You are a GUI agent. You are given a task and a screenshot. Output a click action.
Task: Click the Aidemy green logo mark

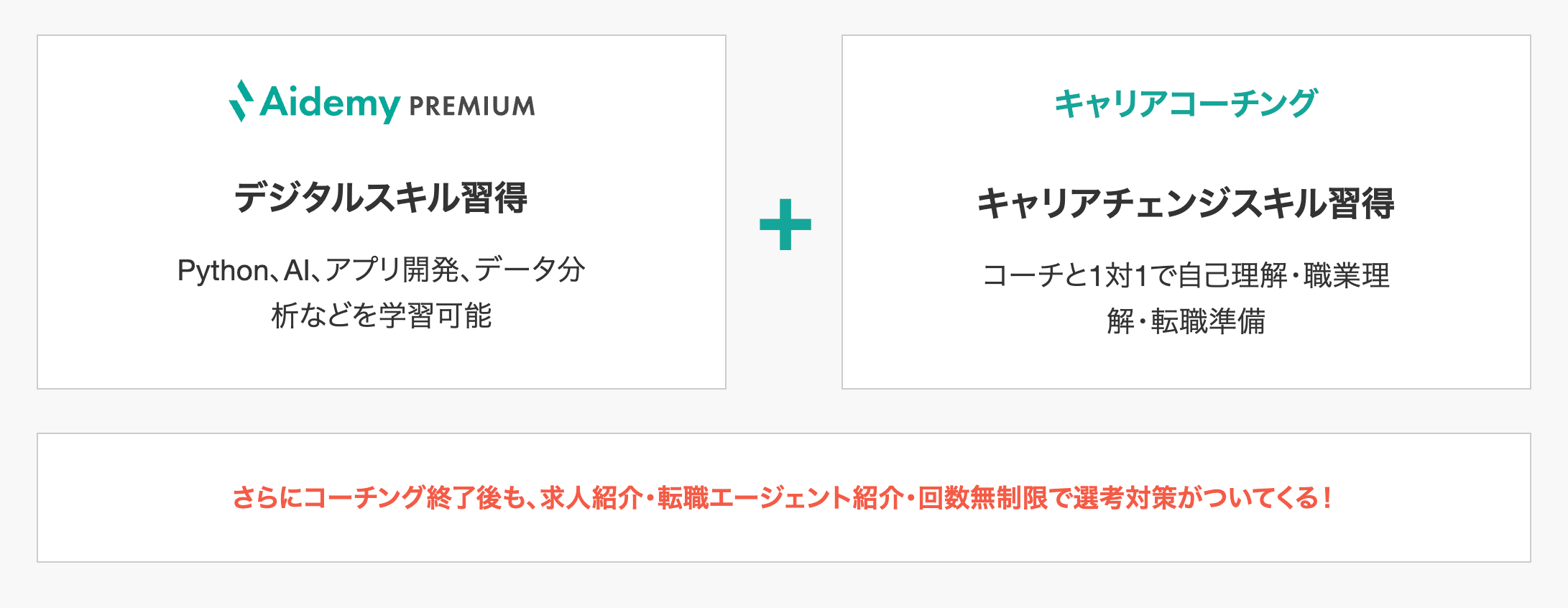click(x=241, y=101)
